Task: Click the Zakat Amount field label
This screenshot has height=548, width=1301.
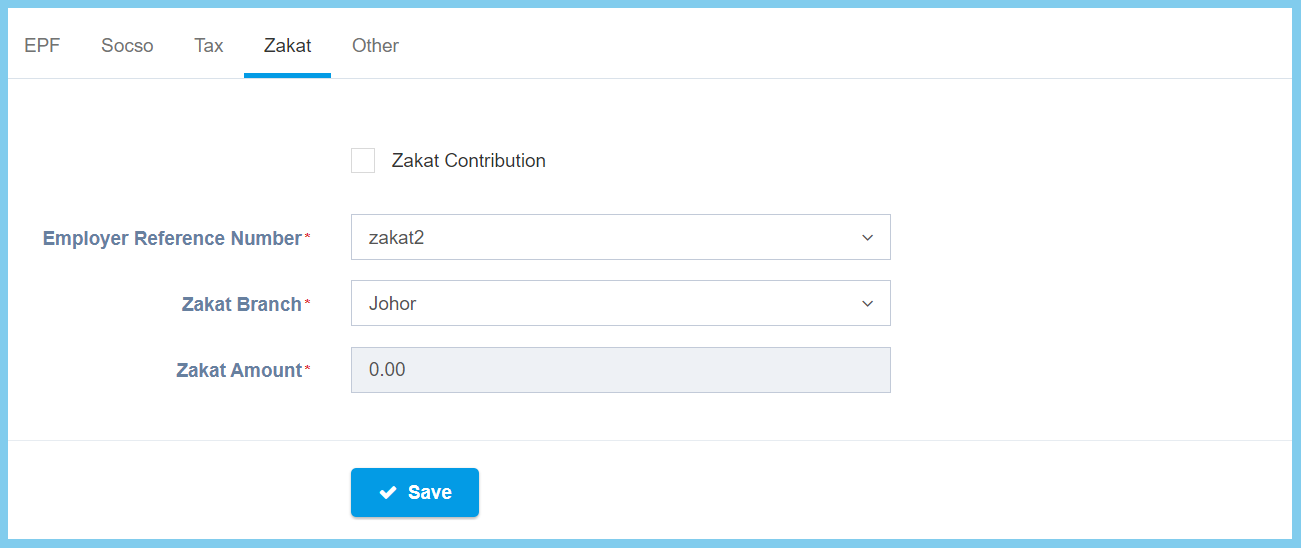Action: tap(239, 371)
